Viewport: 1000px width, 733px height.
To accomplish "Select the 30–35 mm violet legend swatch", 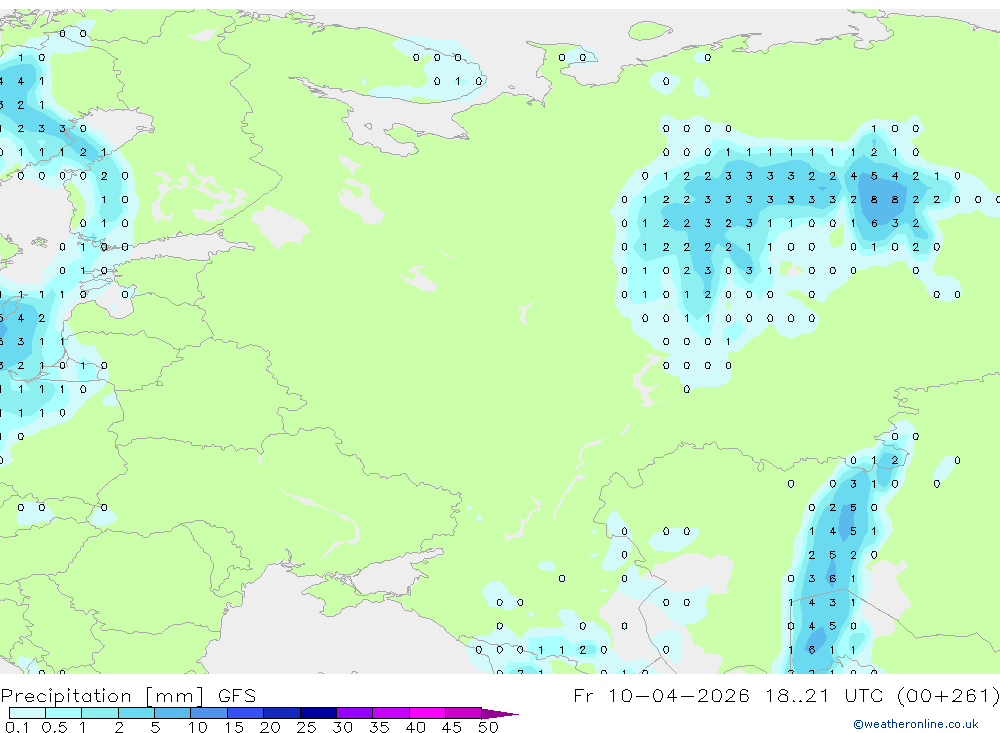I will pyautogui.click(x=355, y=713).
